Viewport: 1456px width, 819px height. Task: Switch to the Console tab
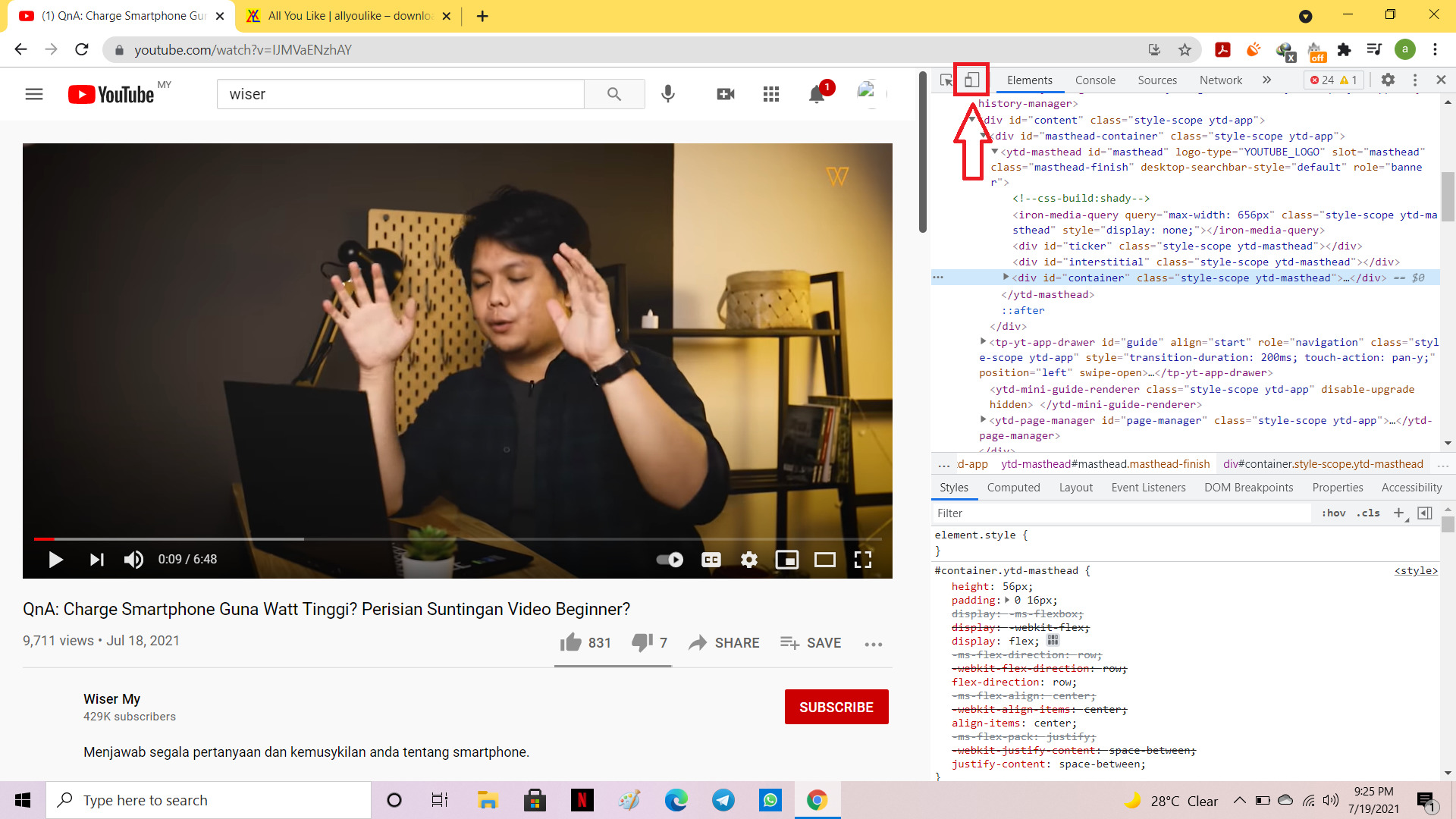(1095, 80)
